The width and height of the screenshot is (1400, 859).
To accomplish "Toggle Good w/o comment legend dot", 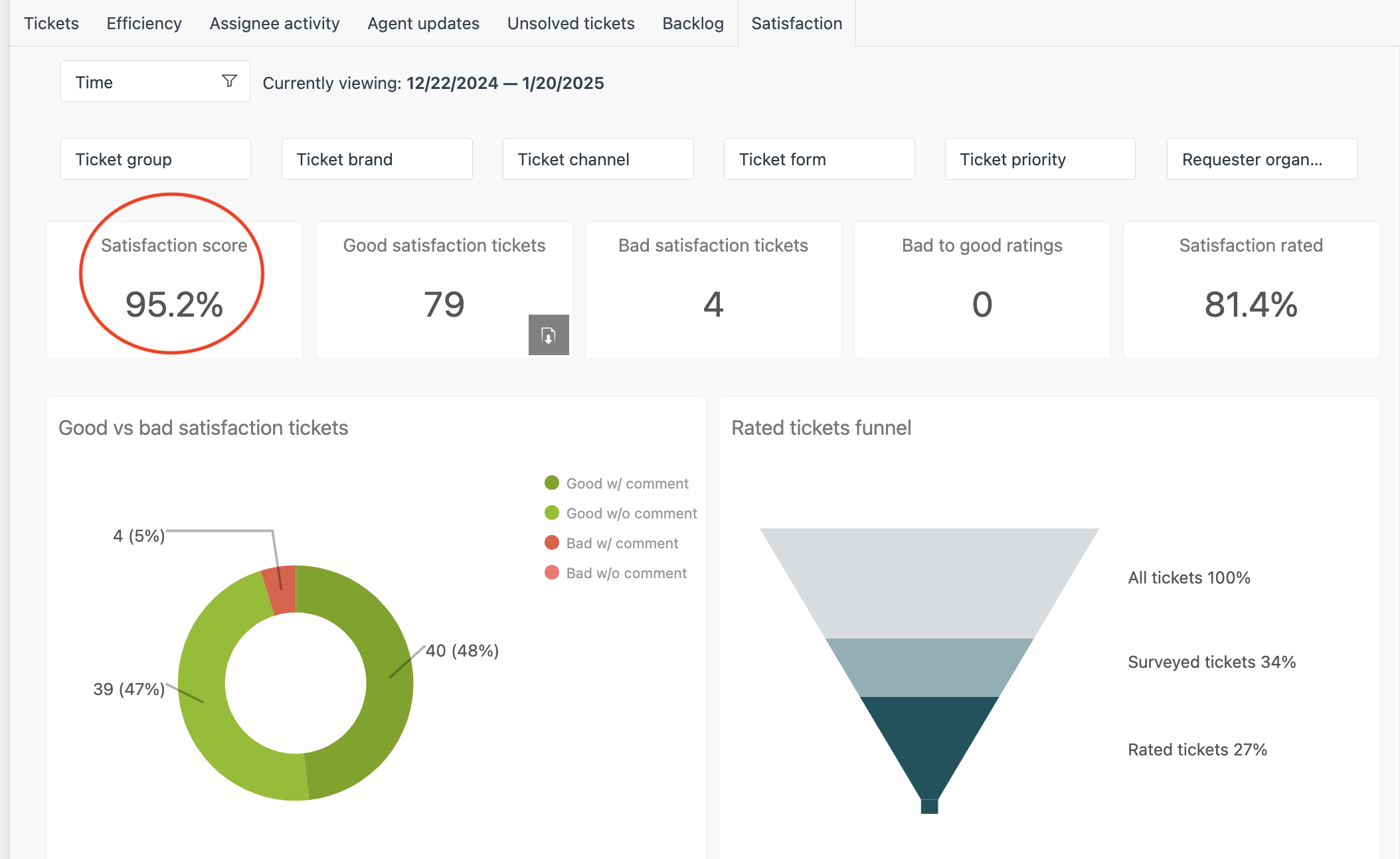I will pyautogui.click(x=552, y=512).
